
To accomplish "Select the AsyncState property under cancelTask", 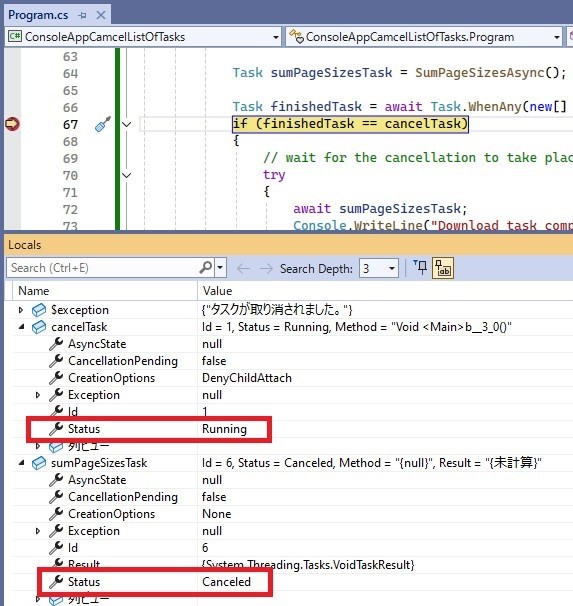I will (292, 344).
